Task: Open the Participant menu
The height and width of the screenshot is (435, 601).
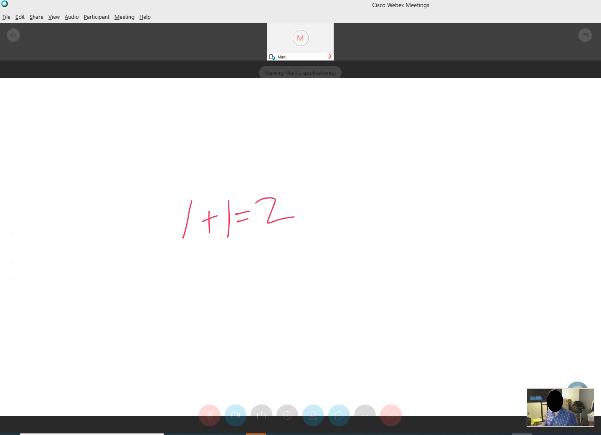Action: [x=97, y=17]
